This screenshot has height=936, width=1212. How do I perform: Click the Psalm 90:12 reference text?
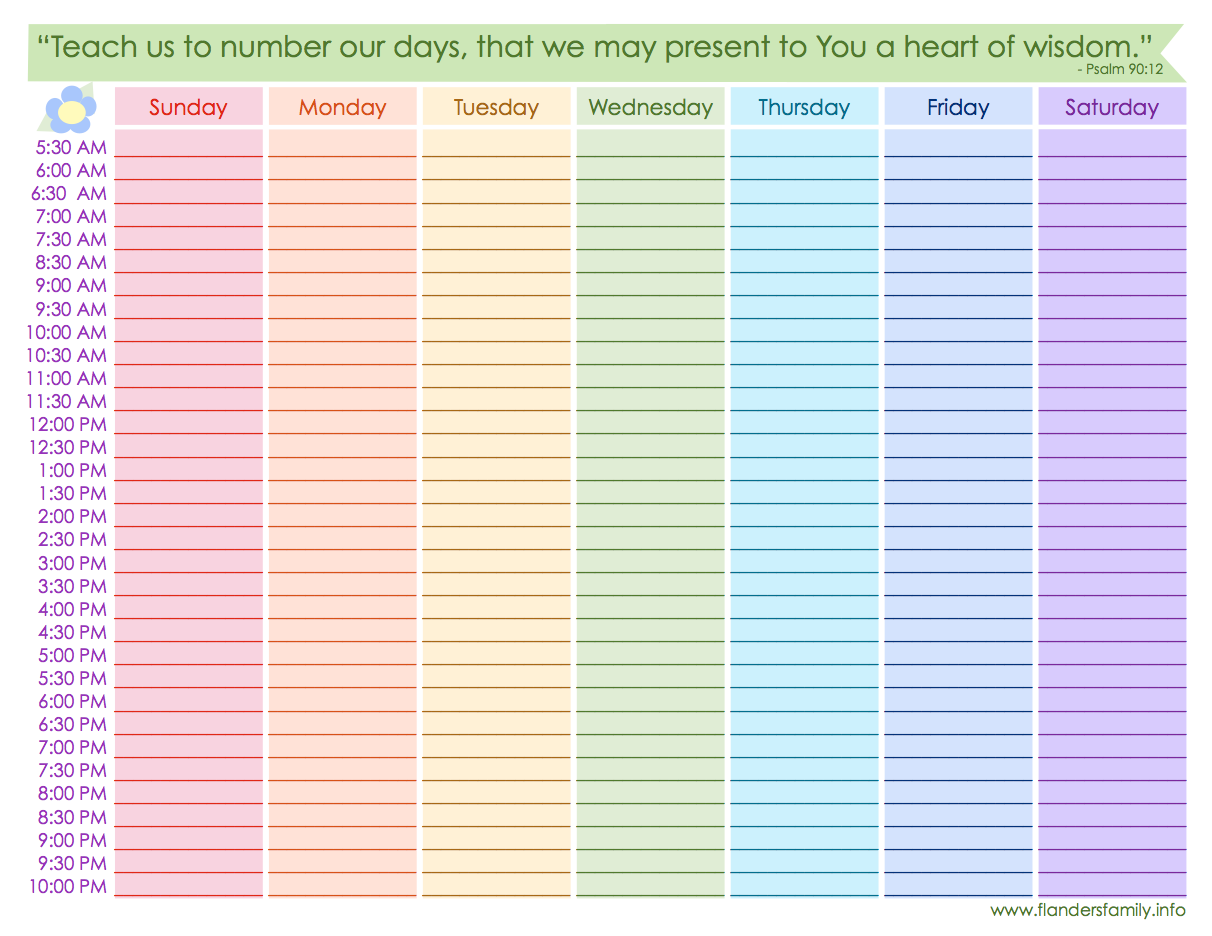pos(1120,69)
